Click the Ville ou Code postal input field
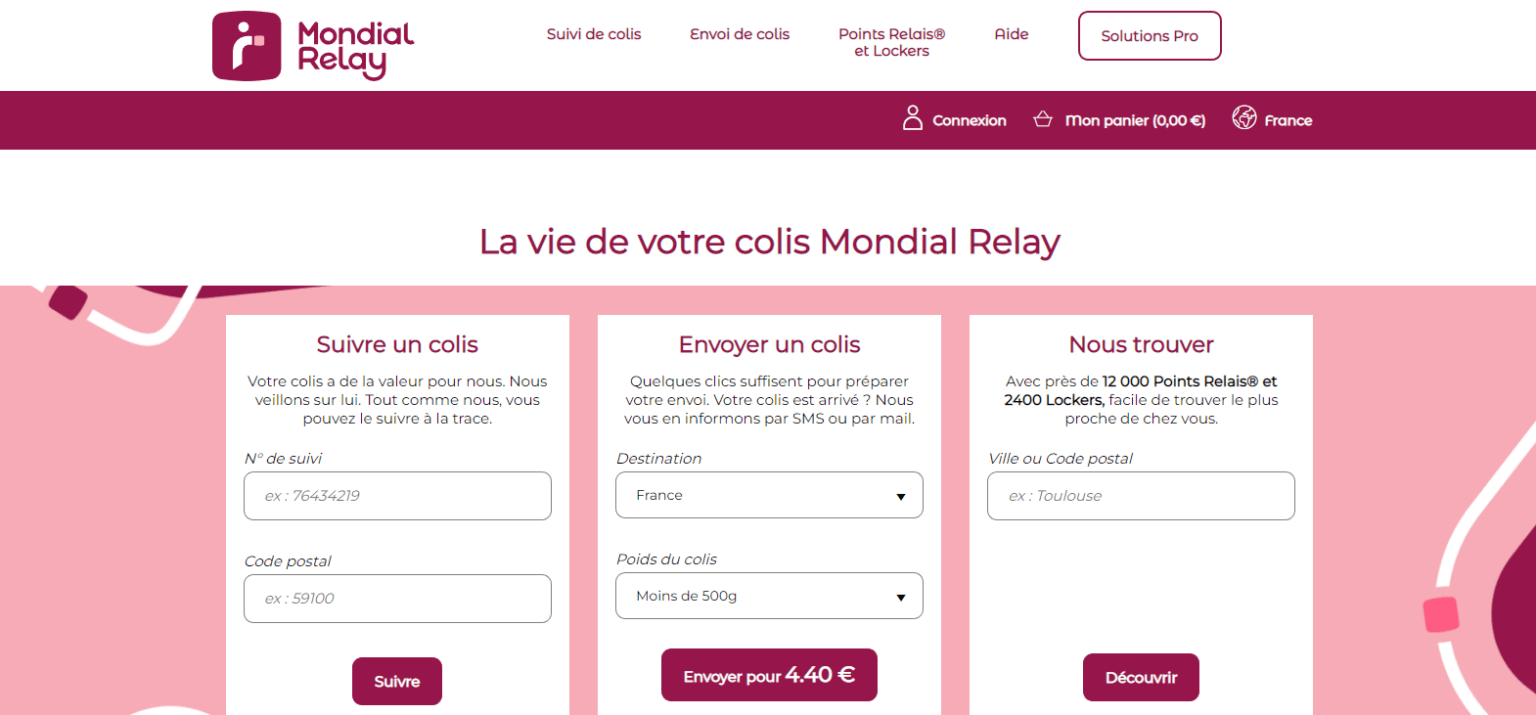Image resolution: width=1536 pixels, height=715 pixels. [1140, 495]
